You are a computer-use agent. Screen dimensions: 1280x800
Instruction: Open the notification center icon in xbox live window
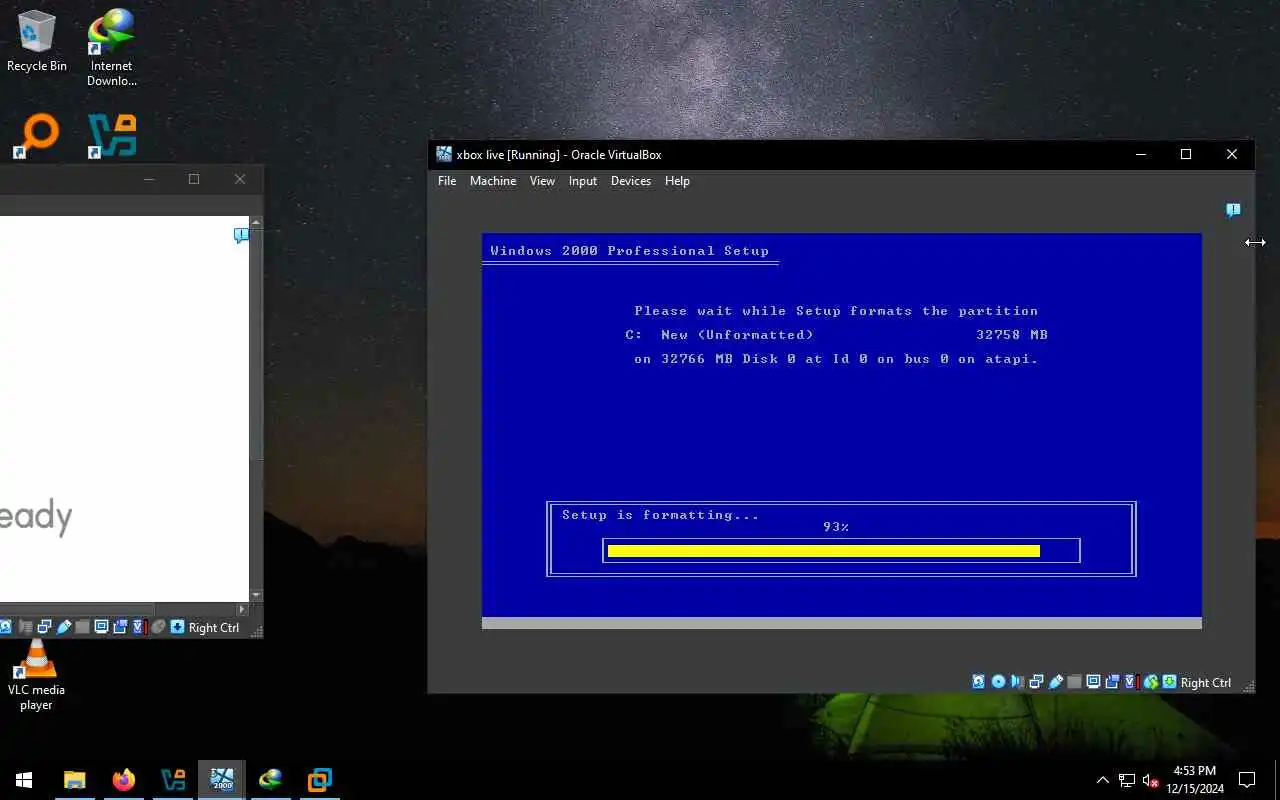(x=1233, y=210)
